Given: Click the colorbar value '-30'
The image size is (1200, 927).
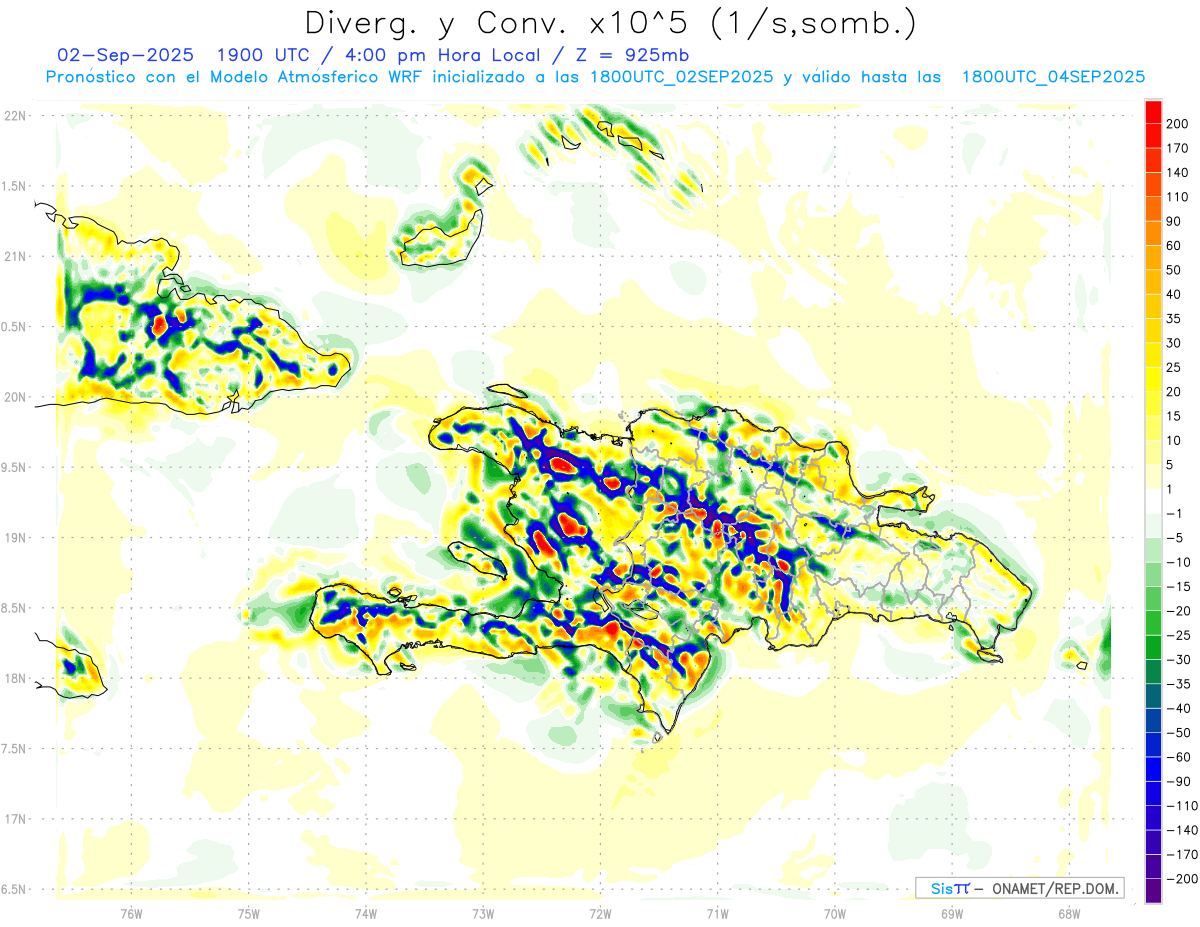Looking at the screenshot, I should coord(1178,660).
